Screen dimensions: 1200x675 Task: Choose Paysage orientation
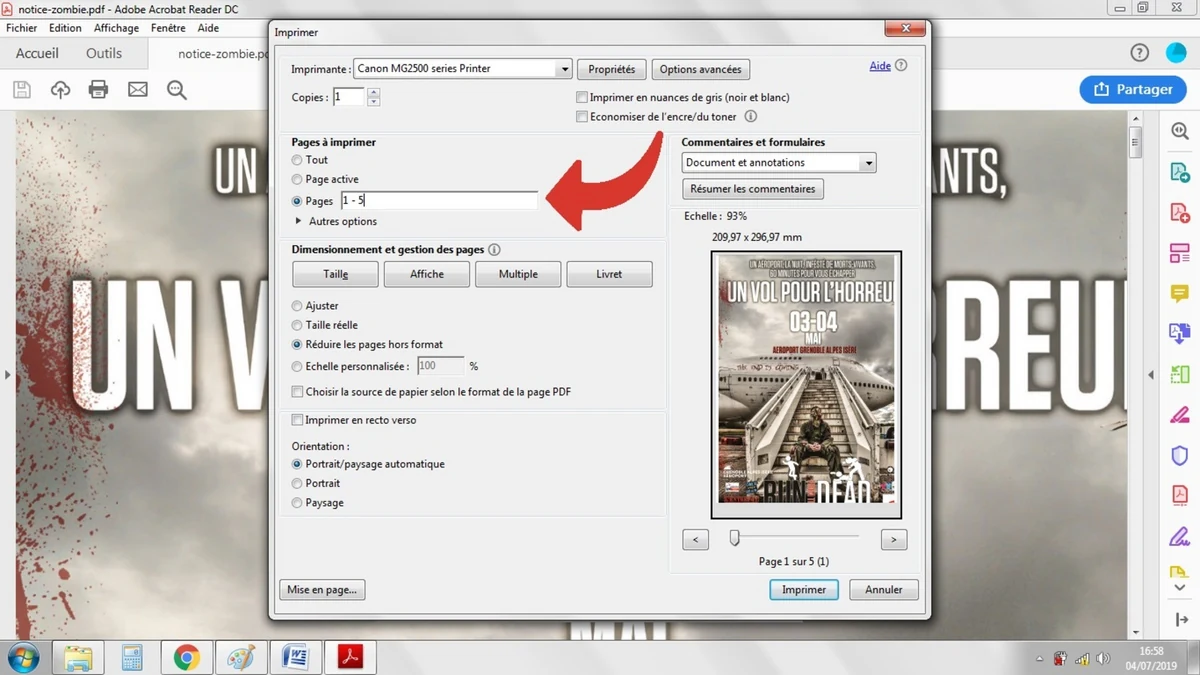point(297,503)
